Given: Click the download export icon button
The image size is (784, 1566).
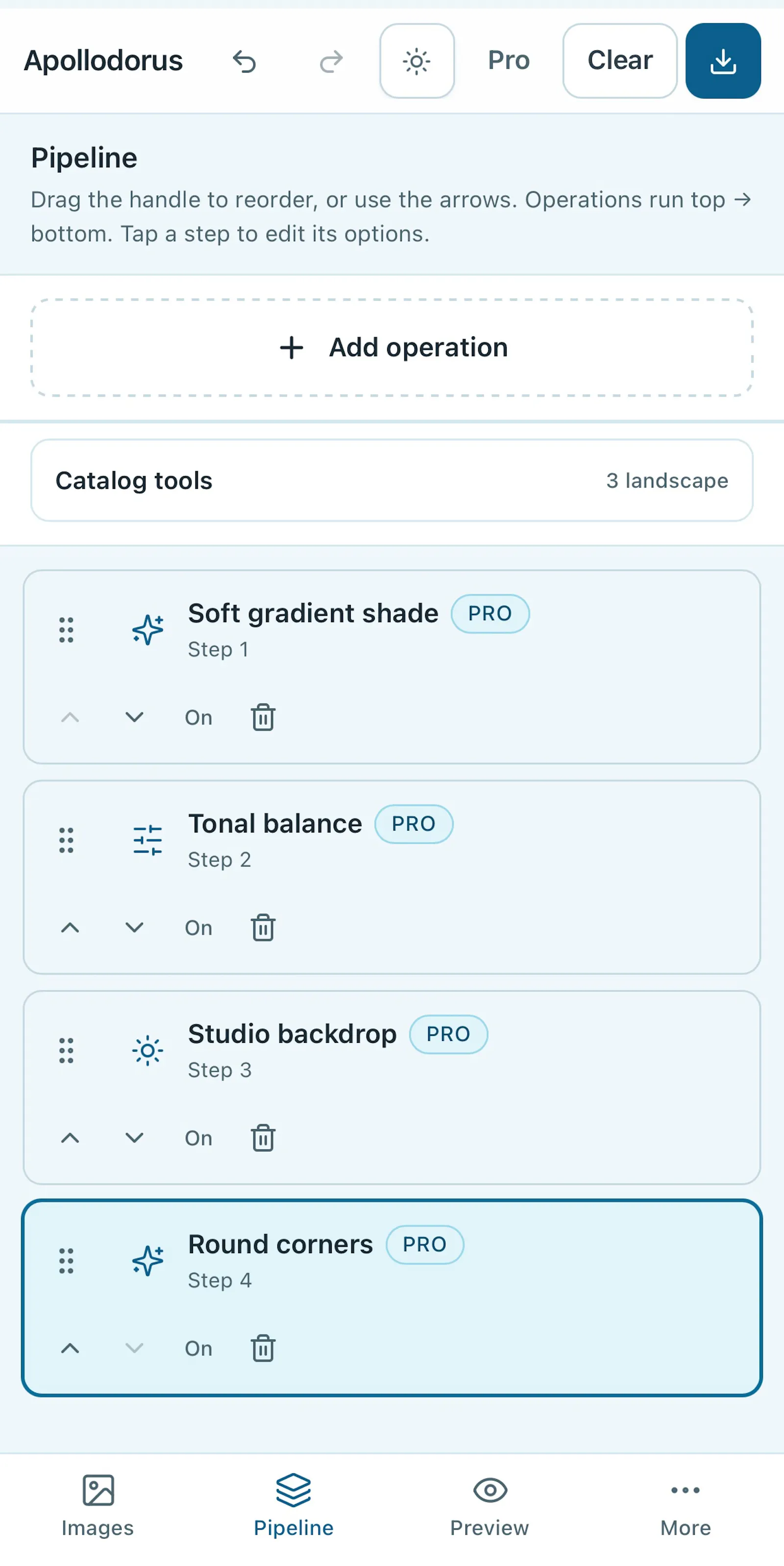Looking at the screenshot, I should (723, 61).
